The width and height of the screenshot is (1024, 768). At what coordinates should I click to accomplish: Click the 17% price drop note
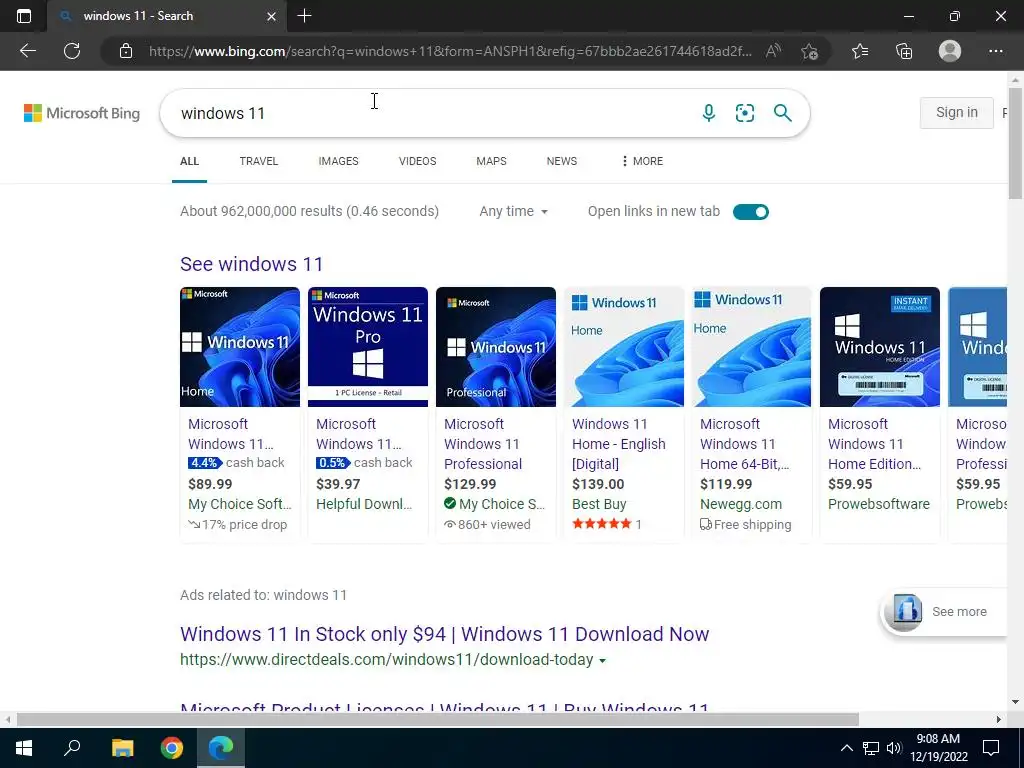coord(238,524)
